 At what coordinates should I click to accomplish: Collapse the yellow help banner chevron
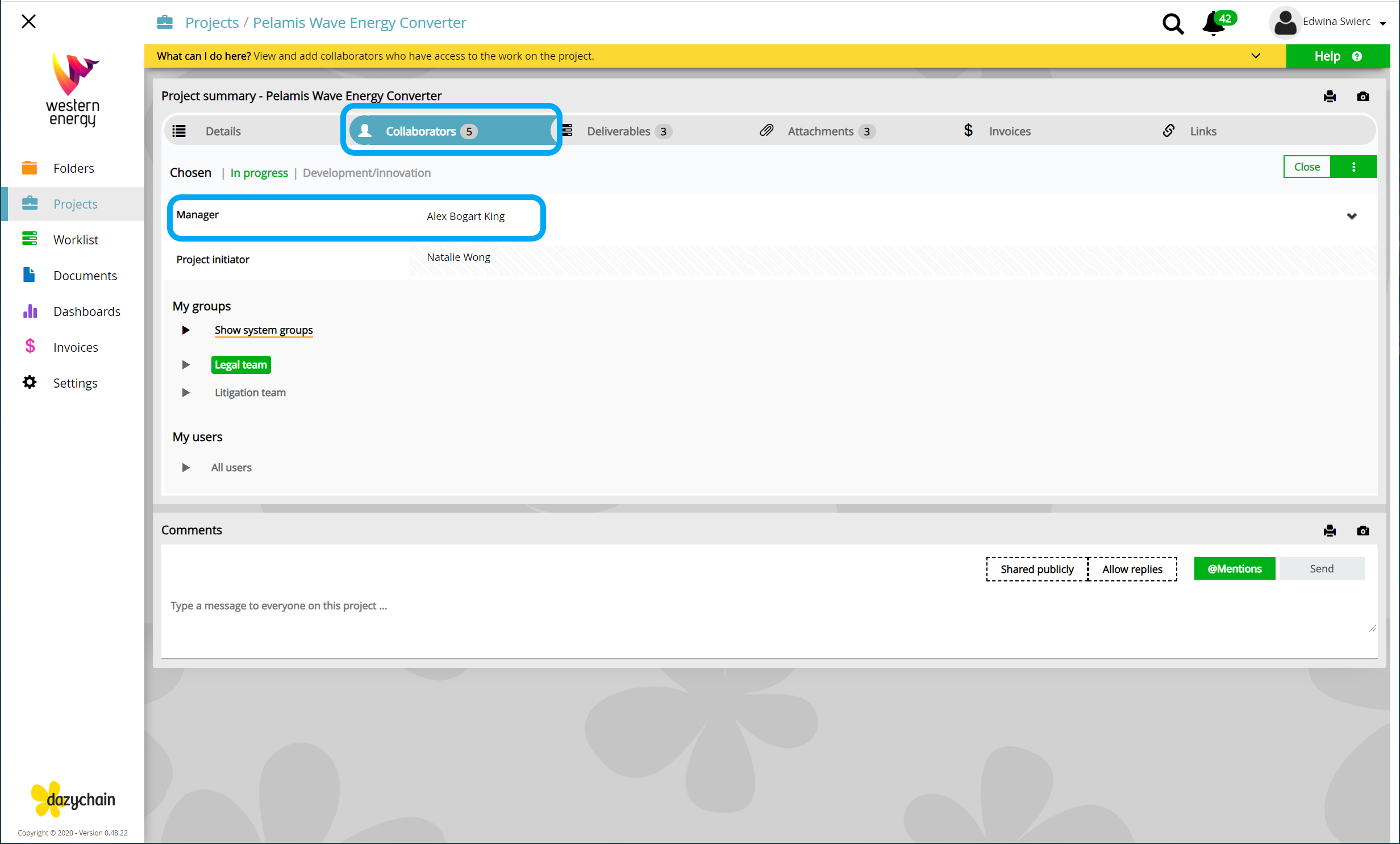click(1256, 56)
